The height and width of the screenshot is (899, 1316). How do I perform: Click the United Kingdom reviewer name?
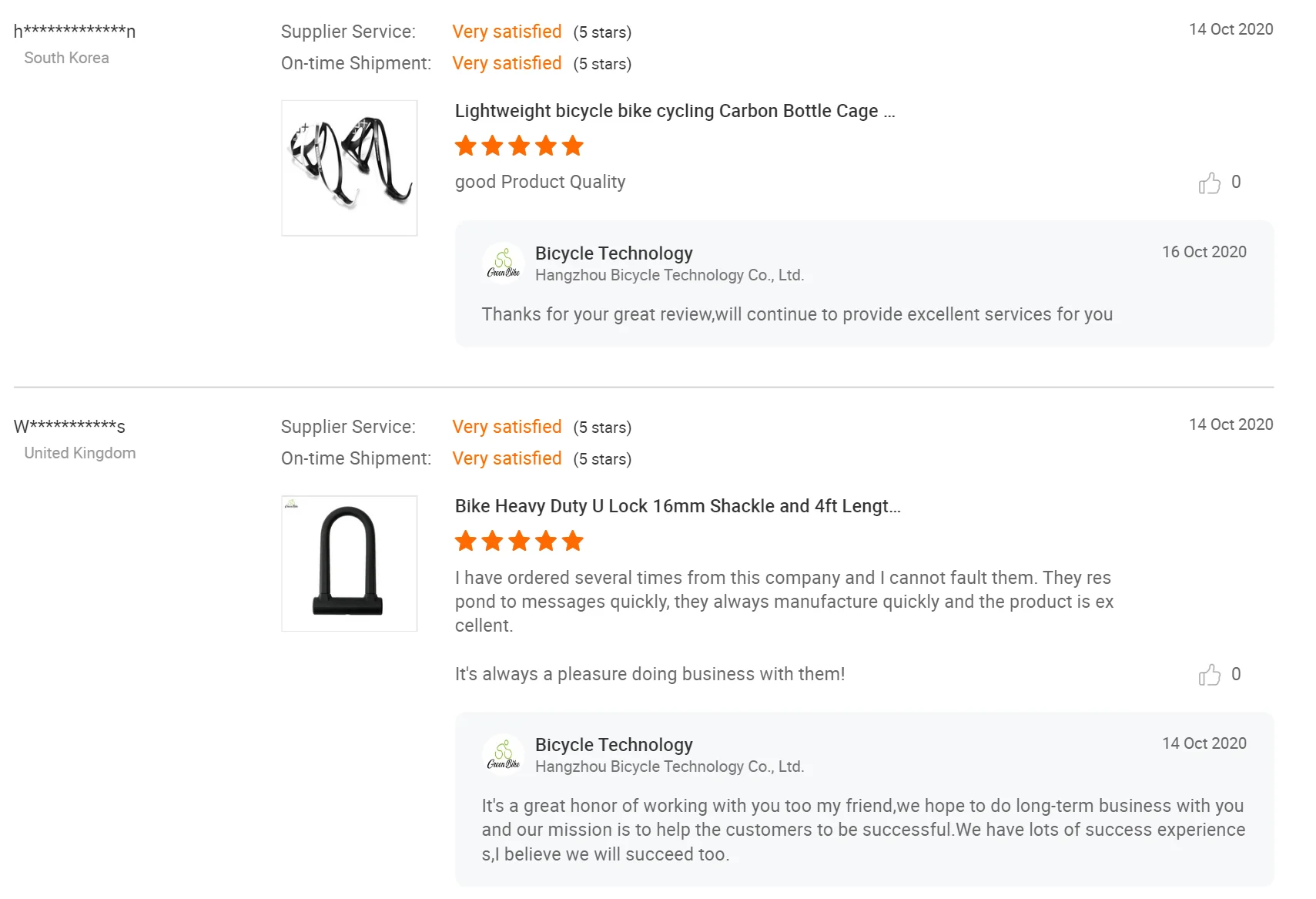pyautogui.click(x=69, y=427)
